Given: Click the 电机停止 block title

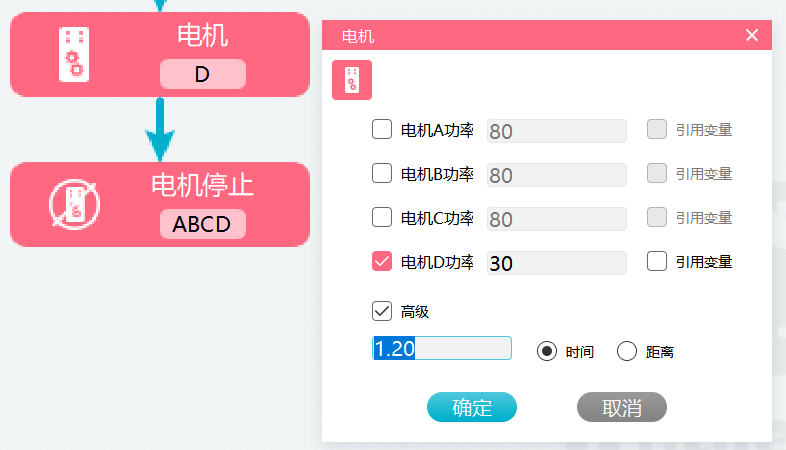Looking at the screenshot, I should point(203,185).
